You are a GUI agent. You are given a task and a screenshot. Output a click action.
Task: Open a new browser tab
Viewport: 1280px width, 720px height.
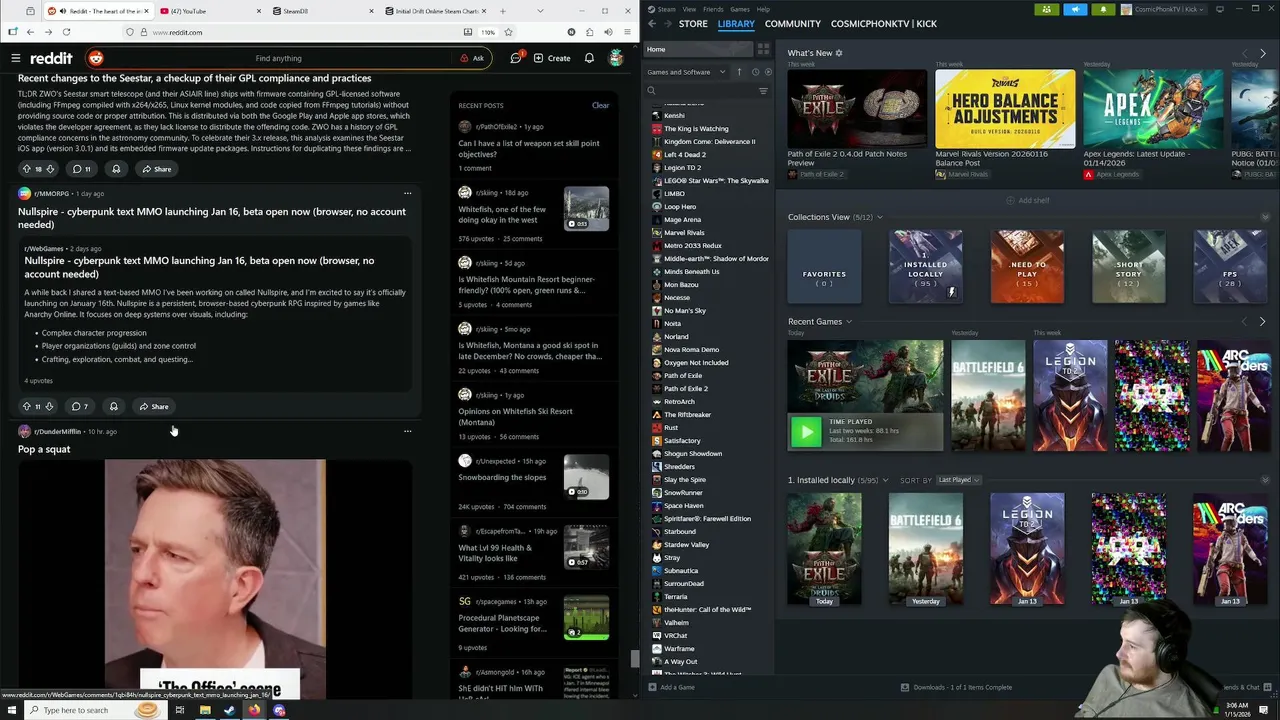pyautogui.click(x=503, y=11)
